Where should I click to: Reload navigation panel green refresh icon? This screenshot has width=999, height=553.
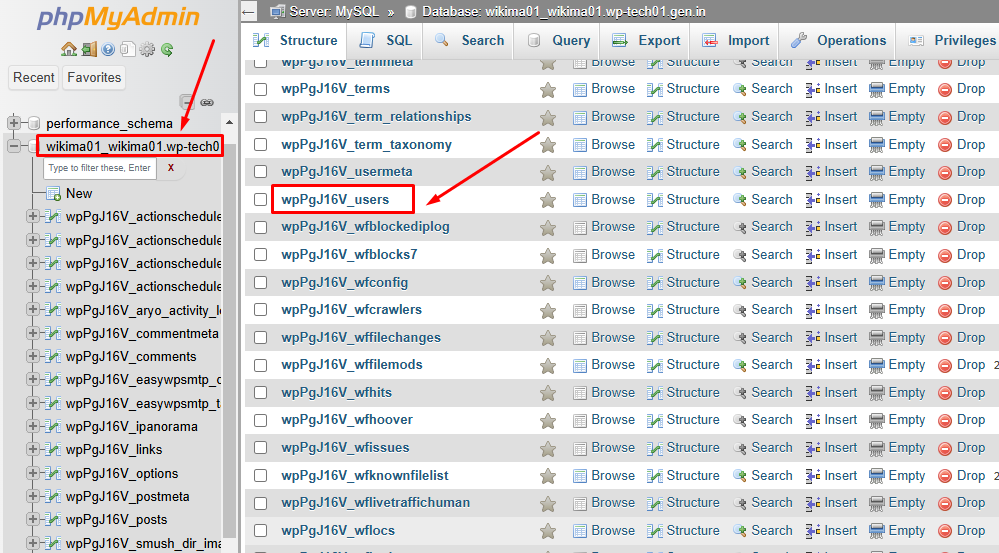coord(167,49)
